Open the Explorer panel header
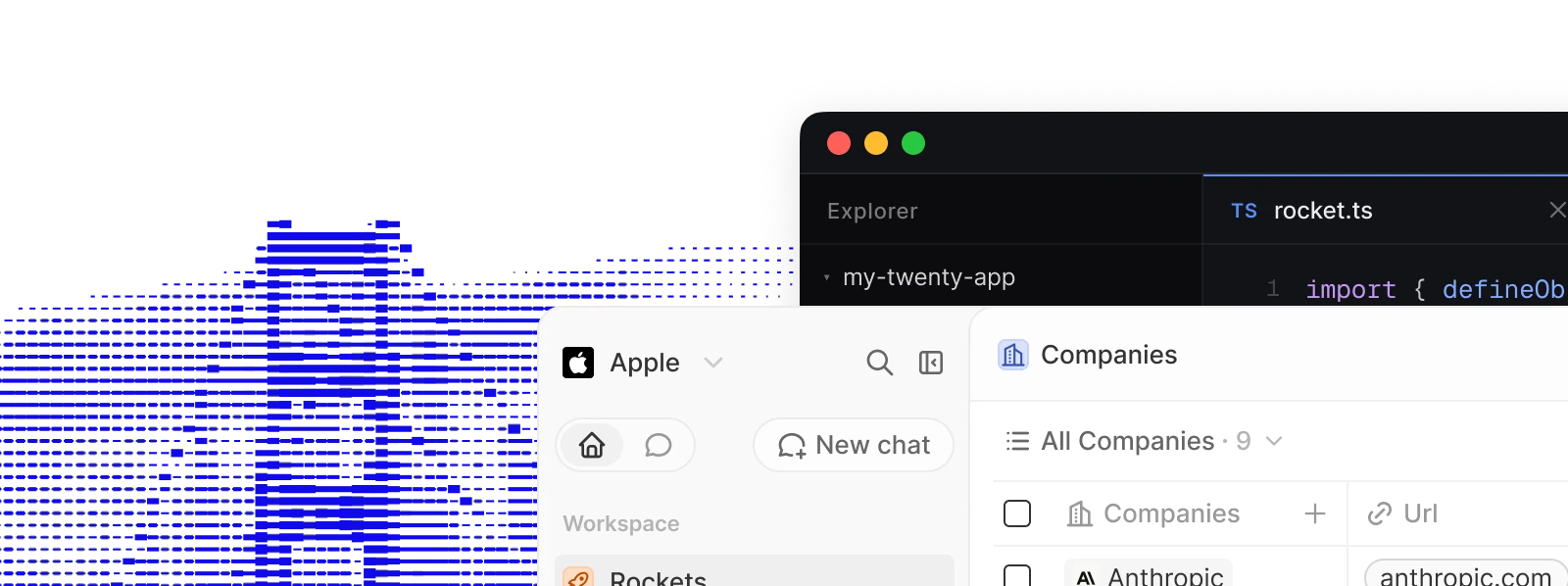1568x586 pixels. [872, 211]
